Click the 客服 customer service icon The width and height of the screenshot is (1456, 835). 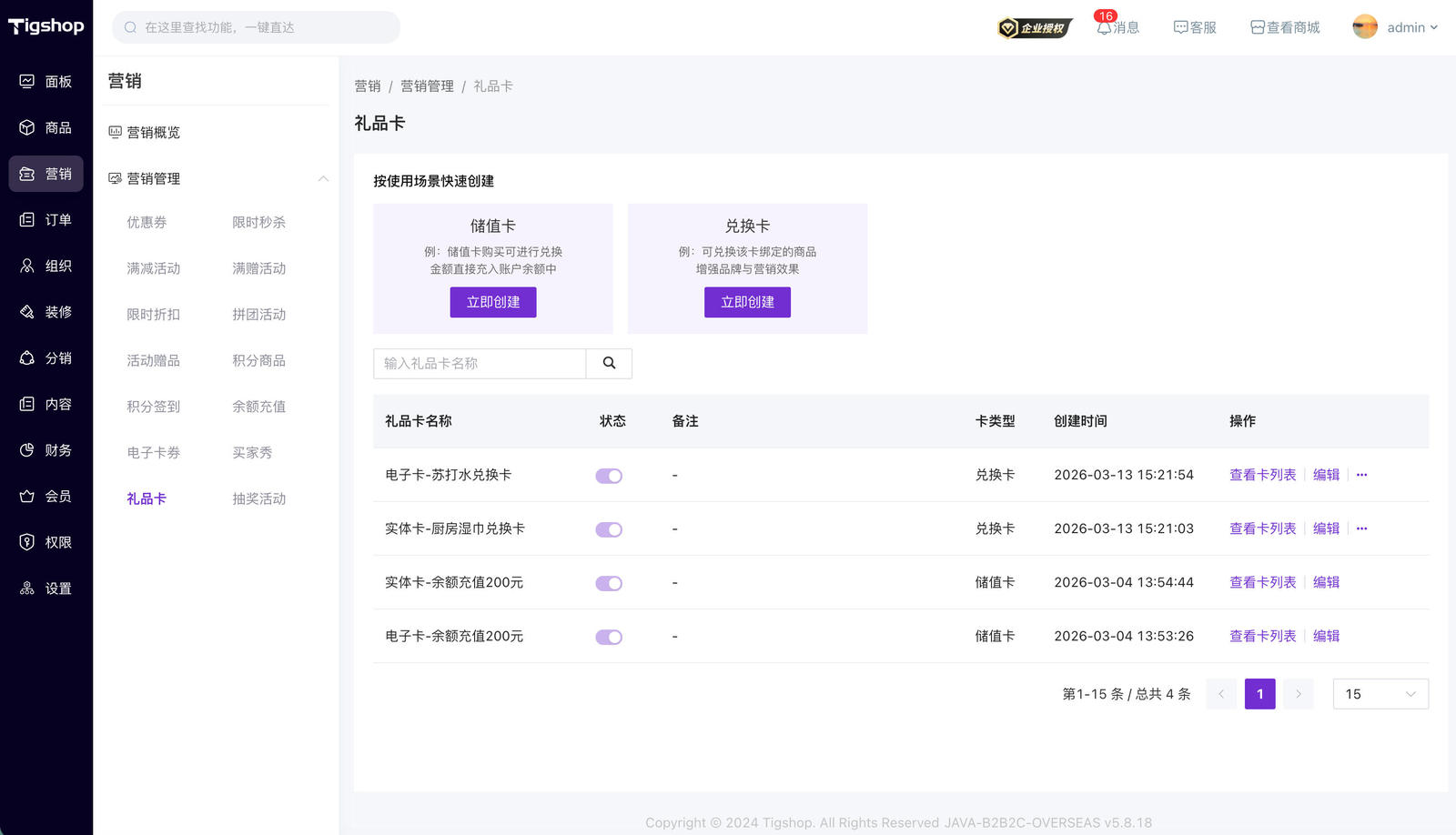click(1194, 27)
